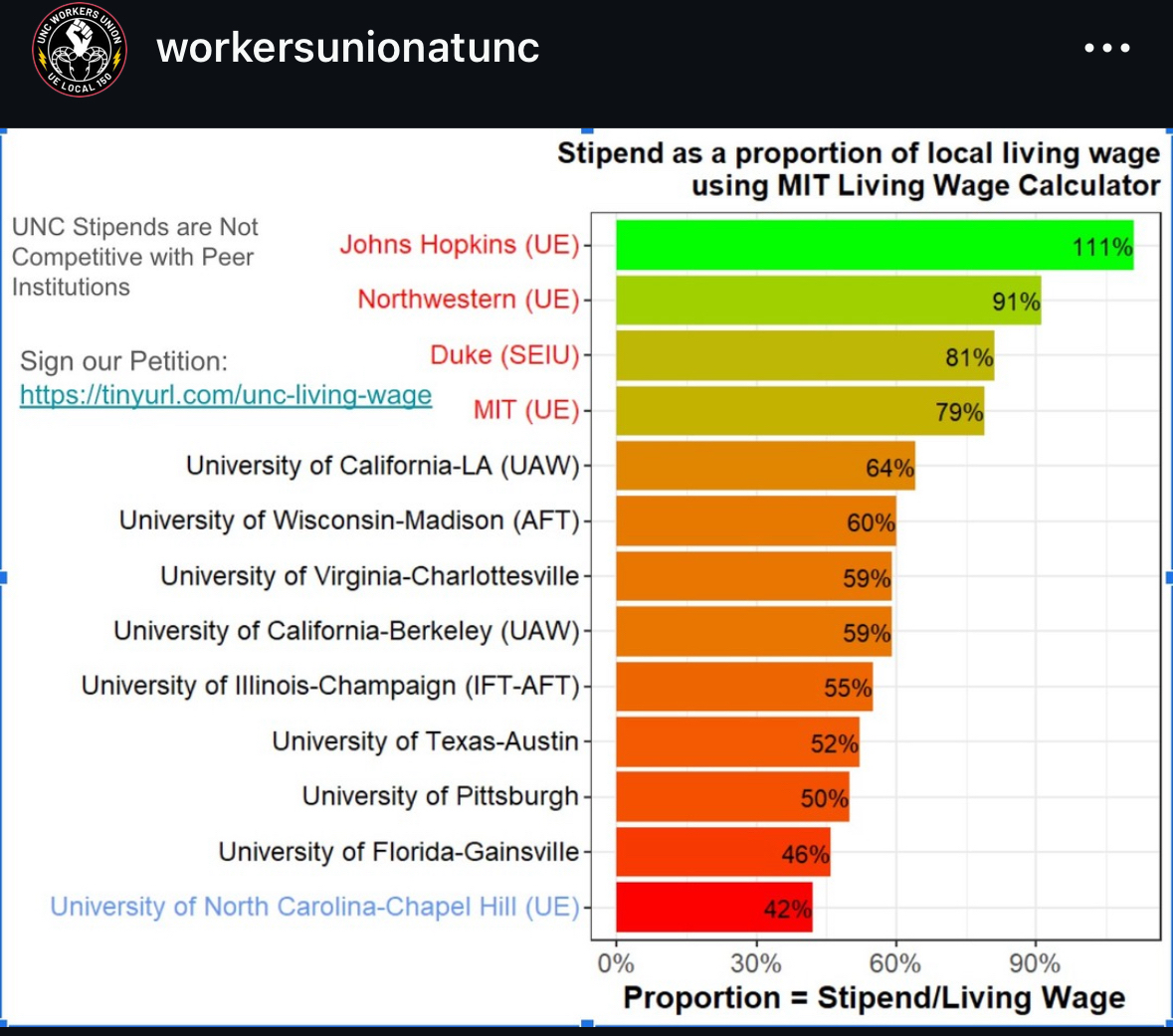Click the chart title about living wage
The width and height of the screenshot is (1173, 1036).
859,169
